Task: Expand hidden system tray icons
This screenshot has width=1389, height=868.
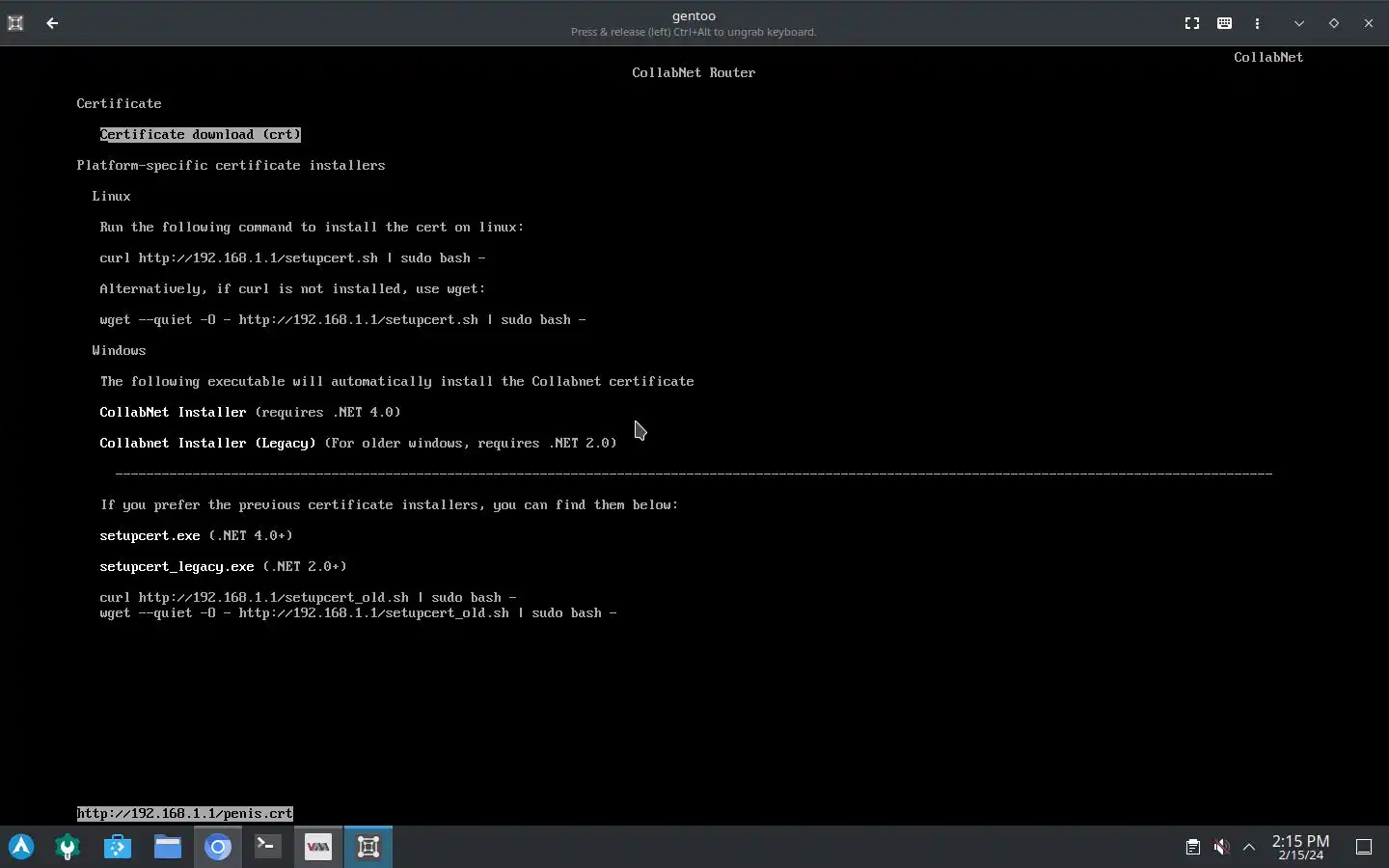Action: (x=1249, y=847)
